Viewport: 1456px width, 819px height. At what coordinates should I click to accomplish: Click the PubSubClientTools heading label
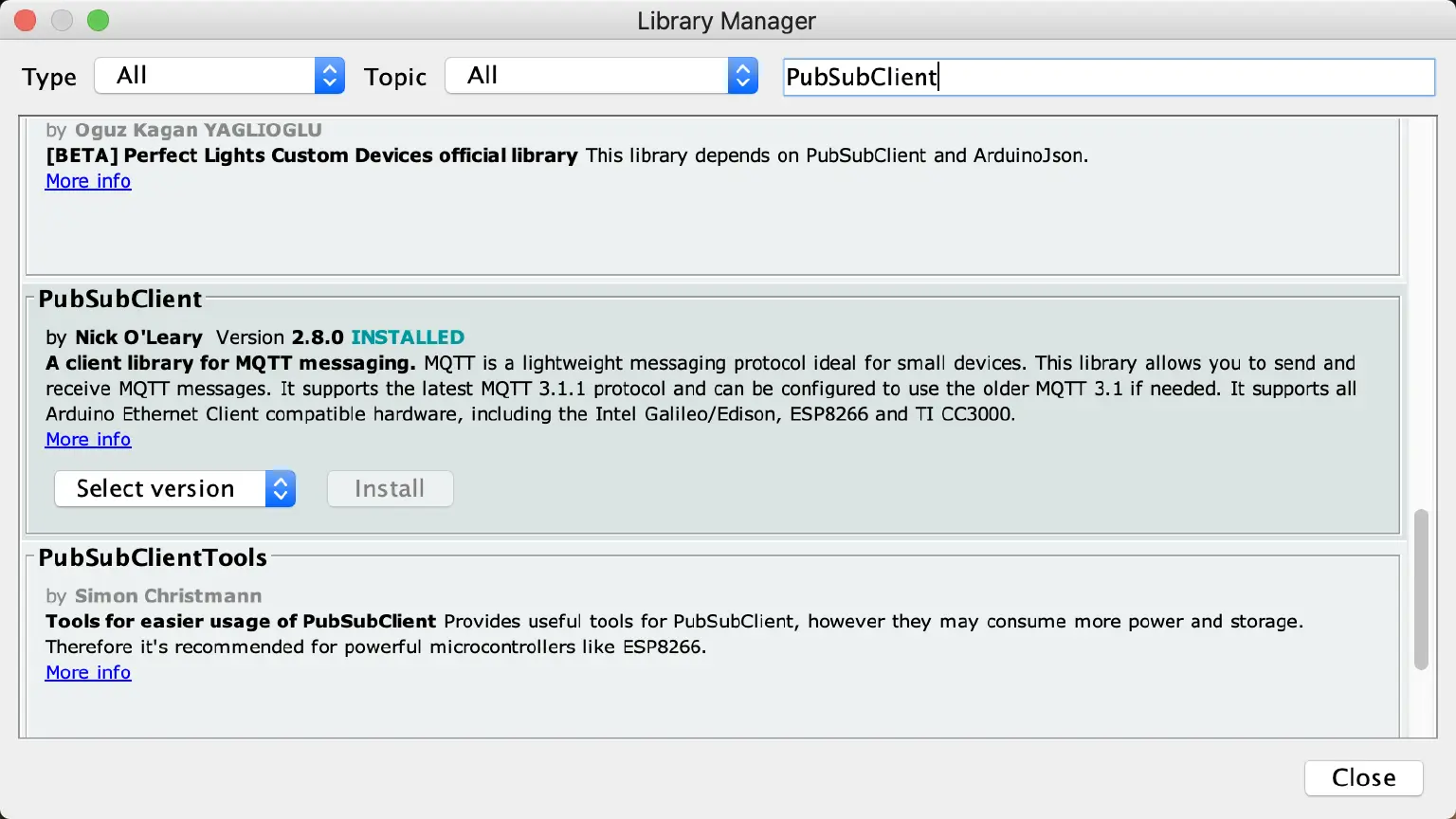point(153,557)
